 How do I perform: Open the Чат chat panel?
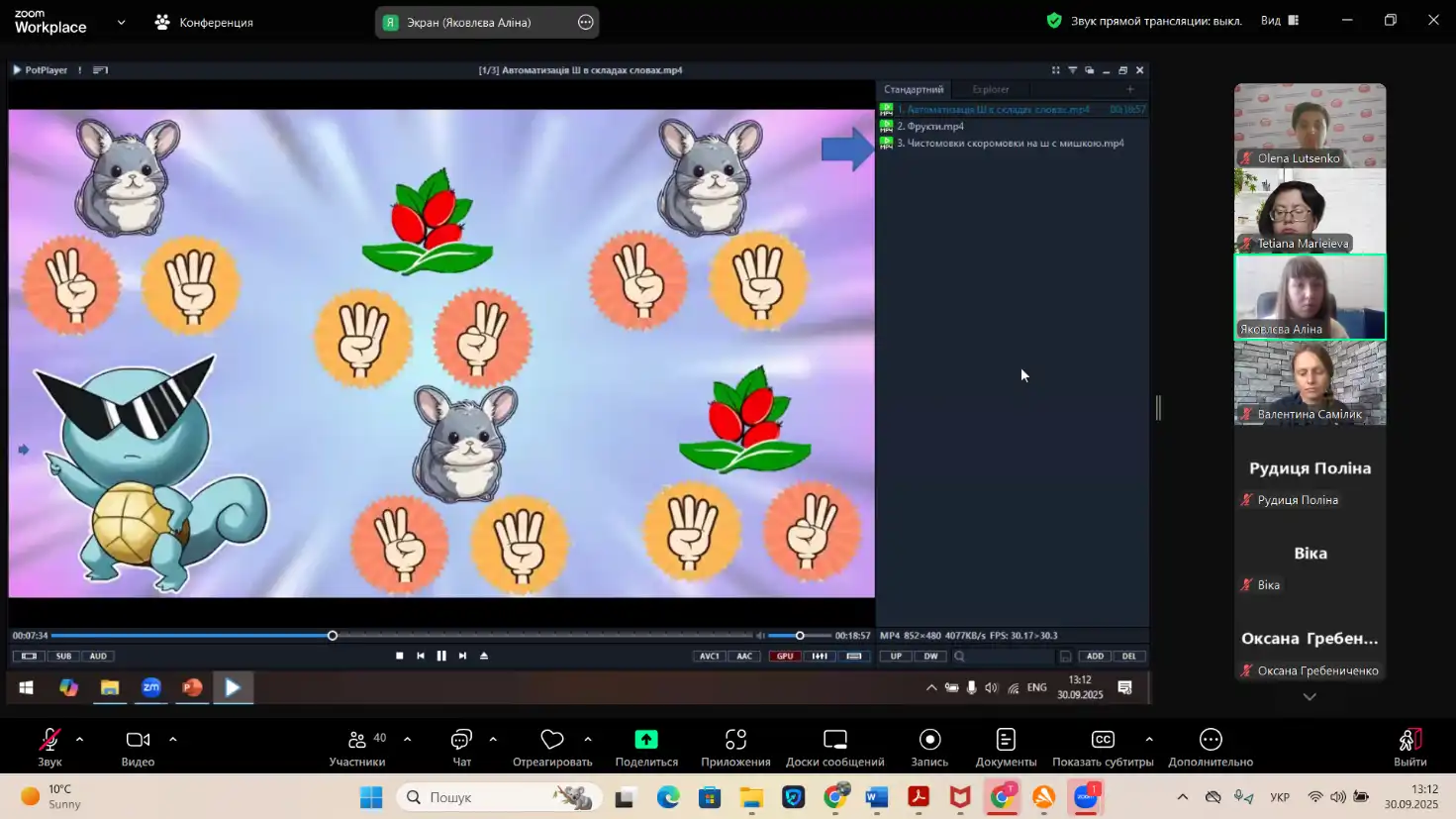pyautogui.click(x=461, y=747)
